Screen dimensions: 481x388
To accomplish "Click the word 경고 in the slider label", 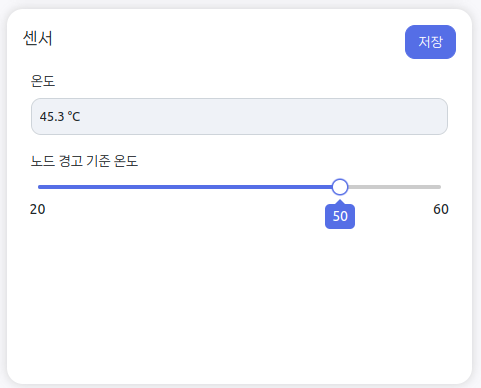I will click(x=71, y=161).
